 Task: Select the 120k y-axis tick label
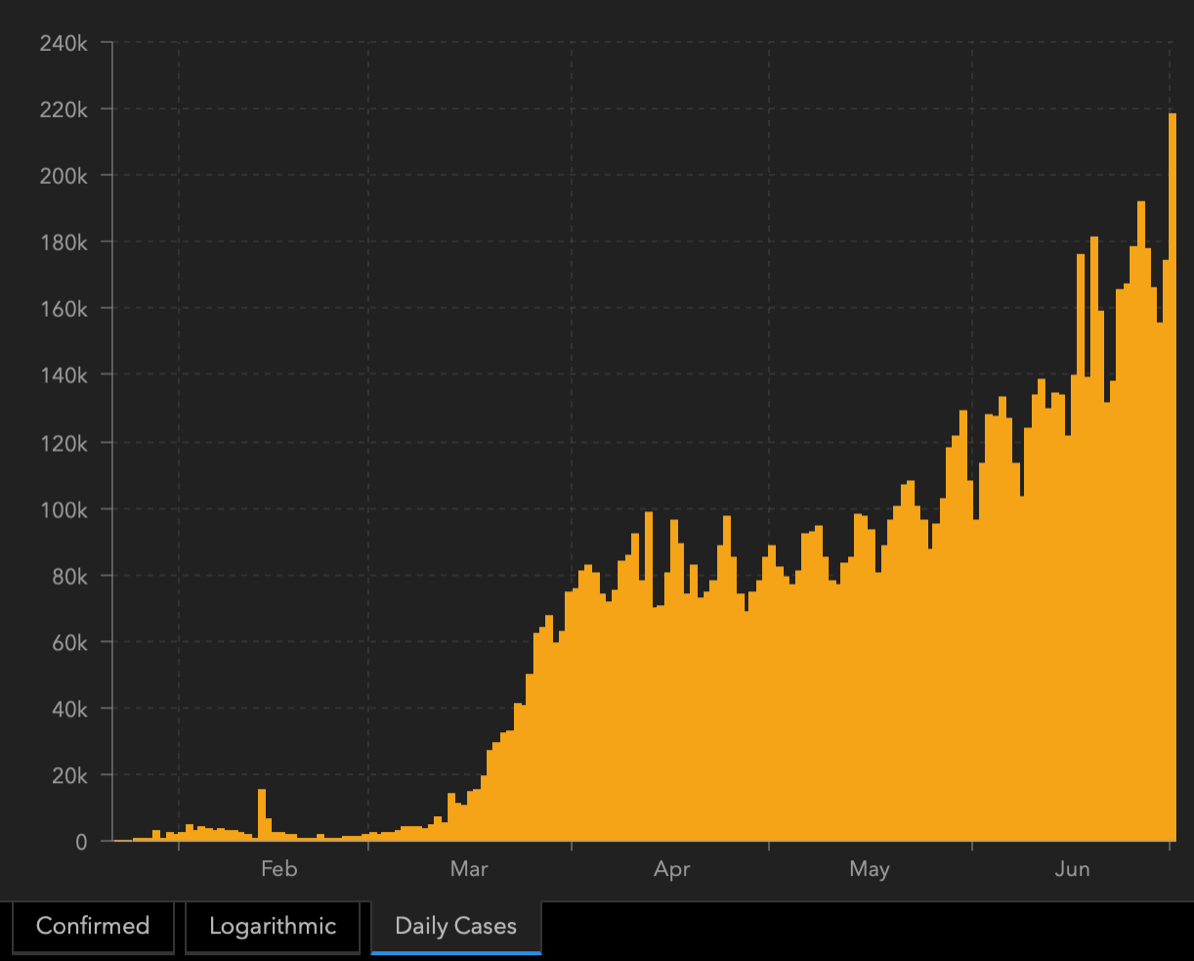[x=64, y=443]
